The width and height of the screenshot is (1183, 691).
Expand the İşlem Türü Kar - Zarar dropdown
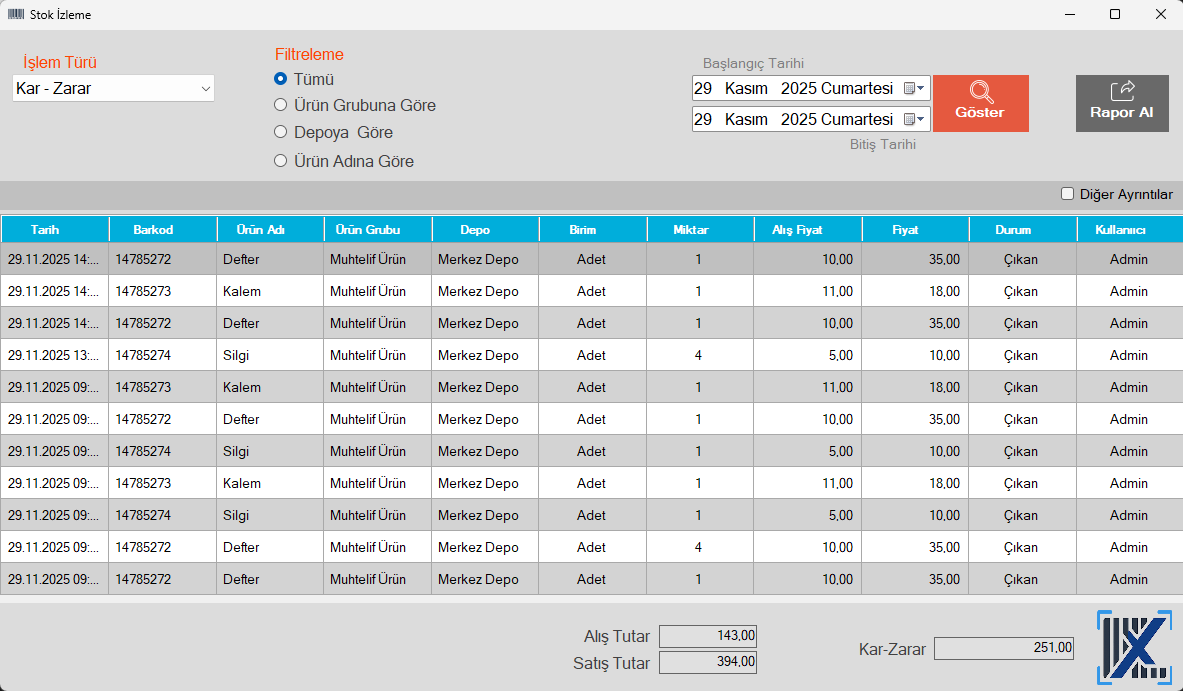point(205,89)
